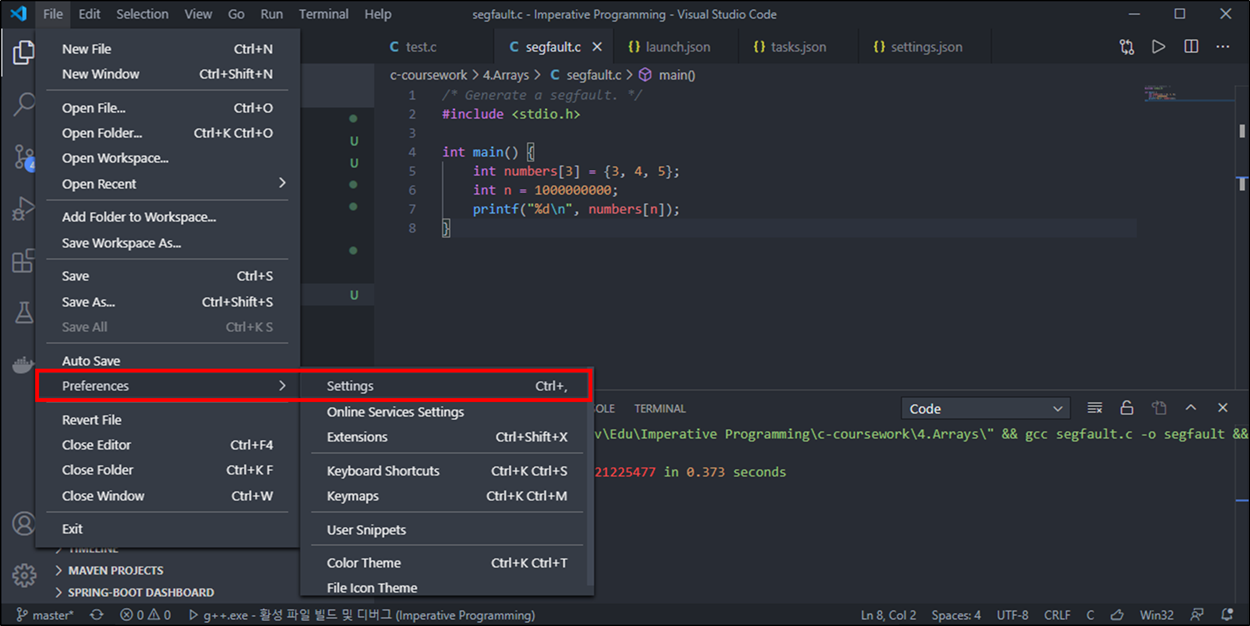Click New File in File menu
Viewport: 1250px width, 626px height.
click(167, 49)
